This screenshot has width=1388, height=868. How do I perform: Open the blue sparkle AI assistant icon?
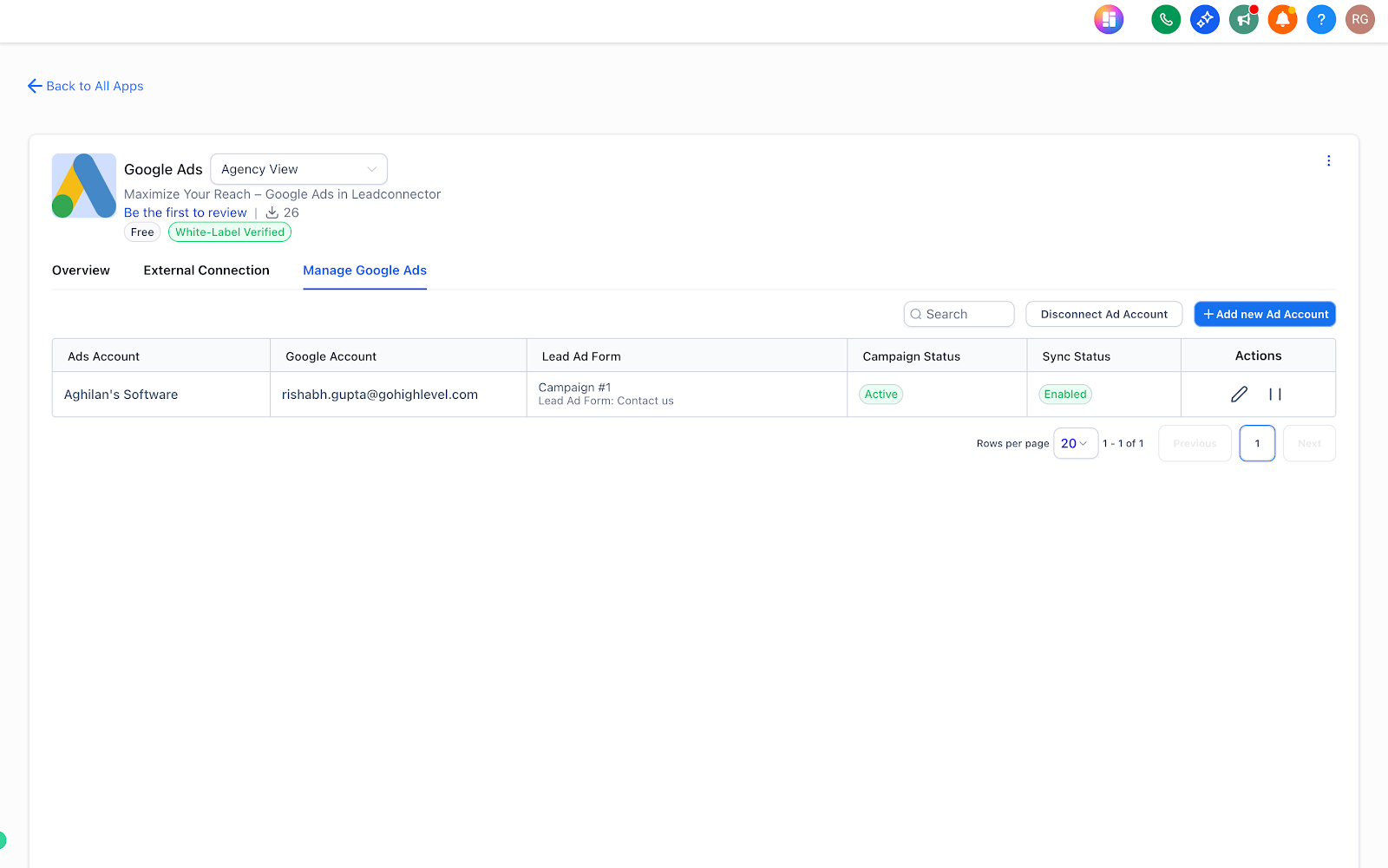[1205, 19]
